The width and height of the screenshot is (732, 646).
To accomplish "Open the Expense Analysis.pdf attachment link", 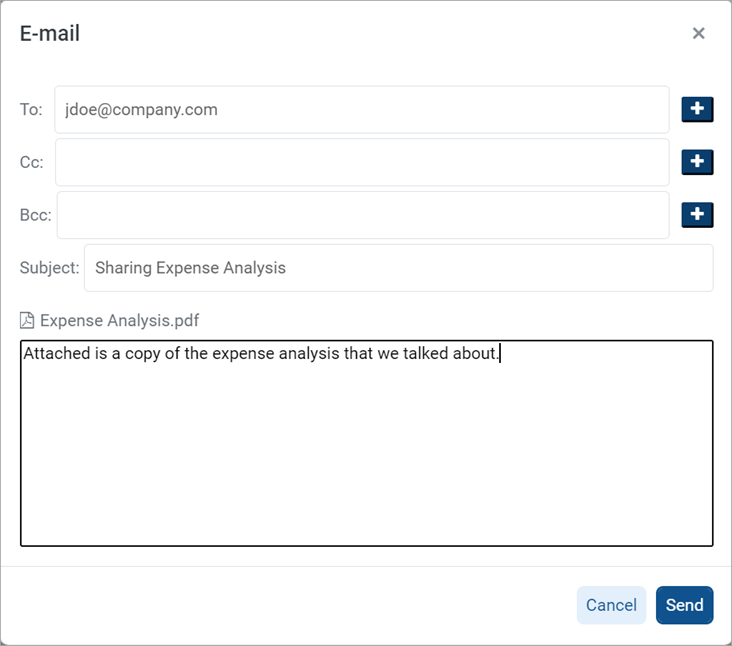I will click(119, 321).
